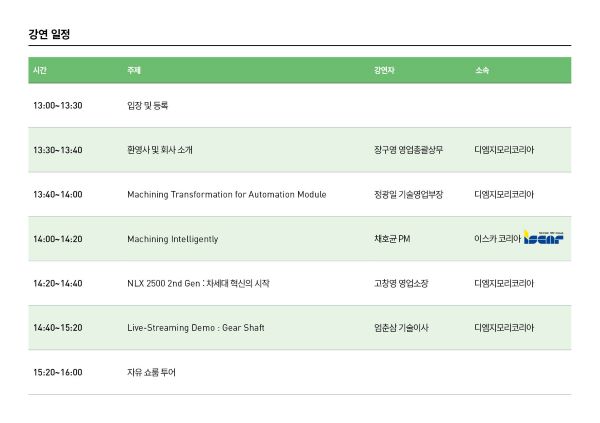Click speaker 임춘삼 기술이사
This screenshot has width=600, height=423.
coord(401,328)
